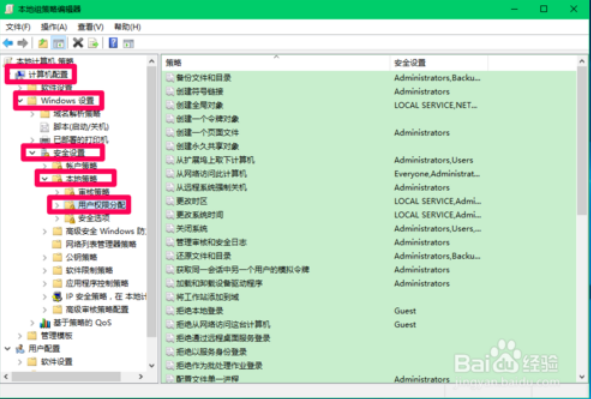Click the Back arrow toolbar icon
The width and height of the screenshot is (591, 399).
click(x=8, y=43)
